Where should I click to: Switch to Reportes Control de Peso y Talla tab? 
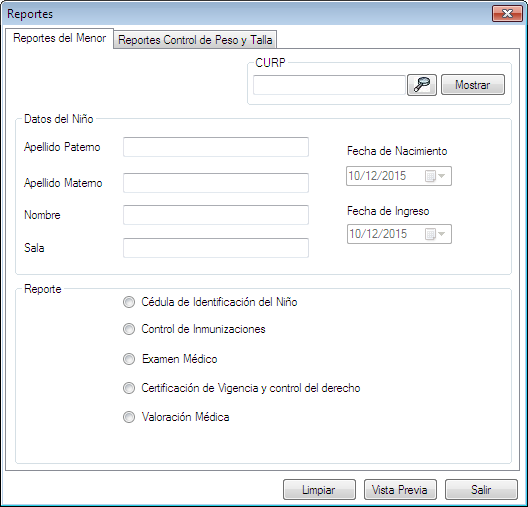click(x=195, y=40)
